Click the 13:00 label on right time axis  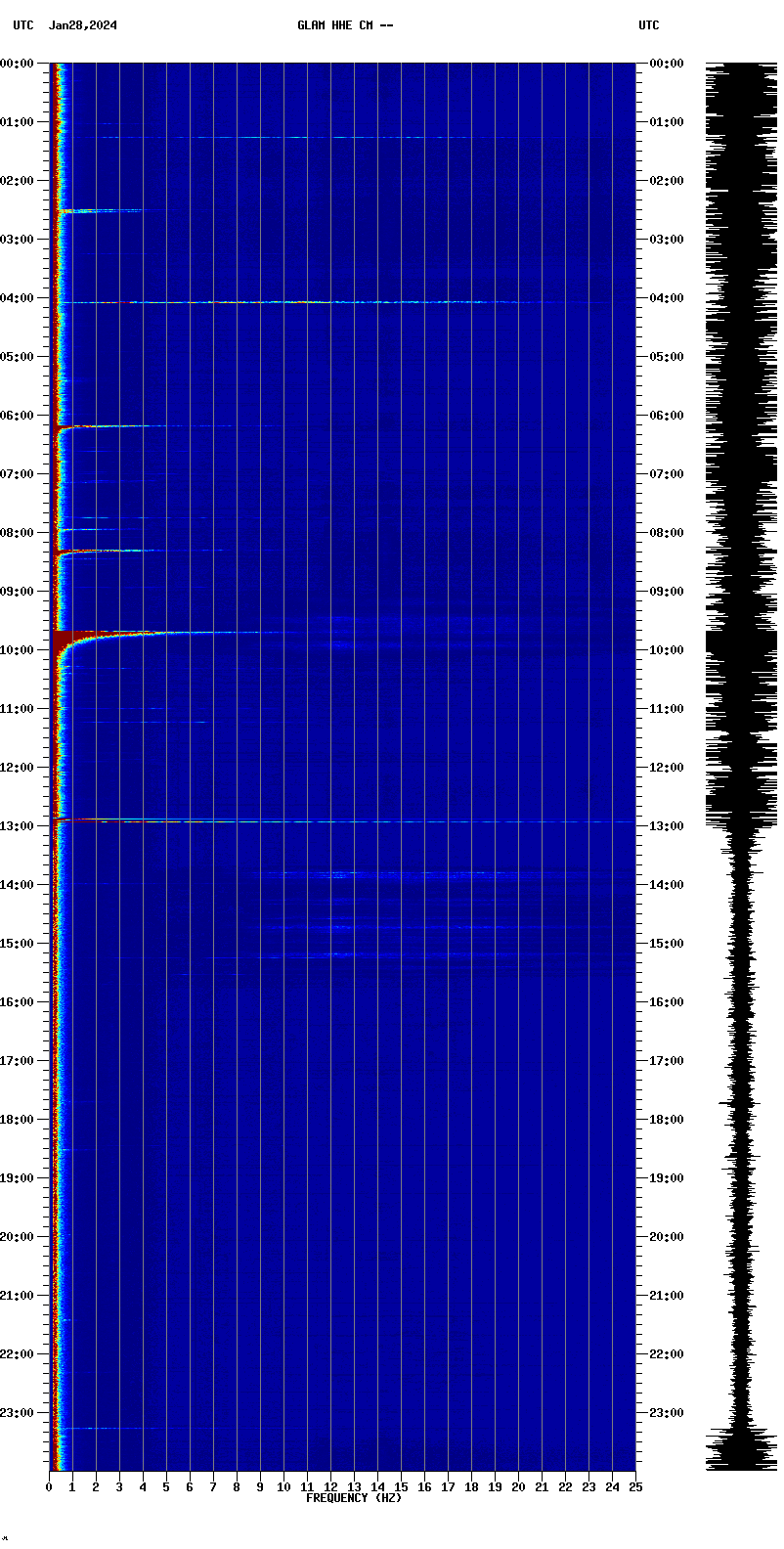click(x=665, y=826)
